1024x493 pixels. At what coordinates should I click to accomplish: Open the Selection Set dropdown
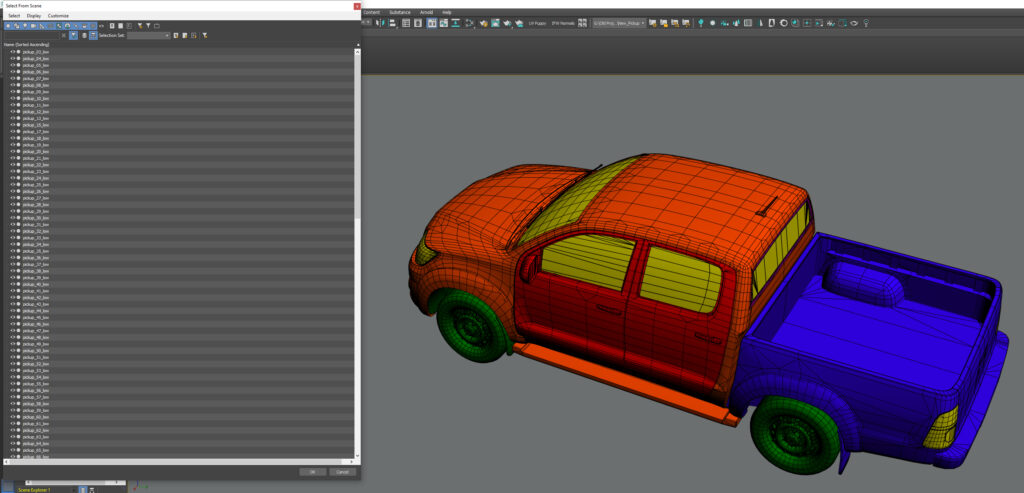click(148, 35)
